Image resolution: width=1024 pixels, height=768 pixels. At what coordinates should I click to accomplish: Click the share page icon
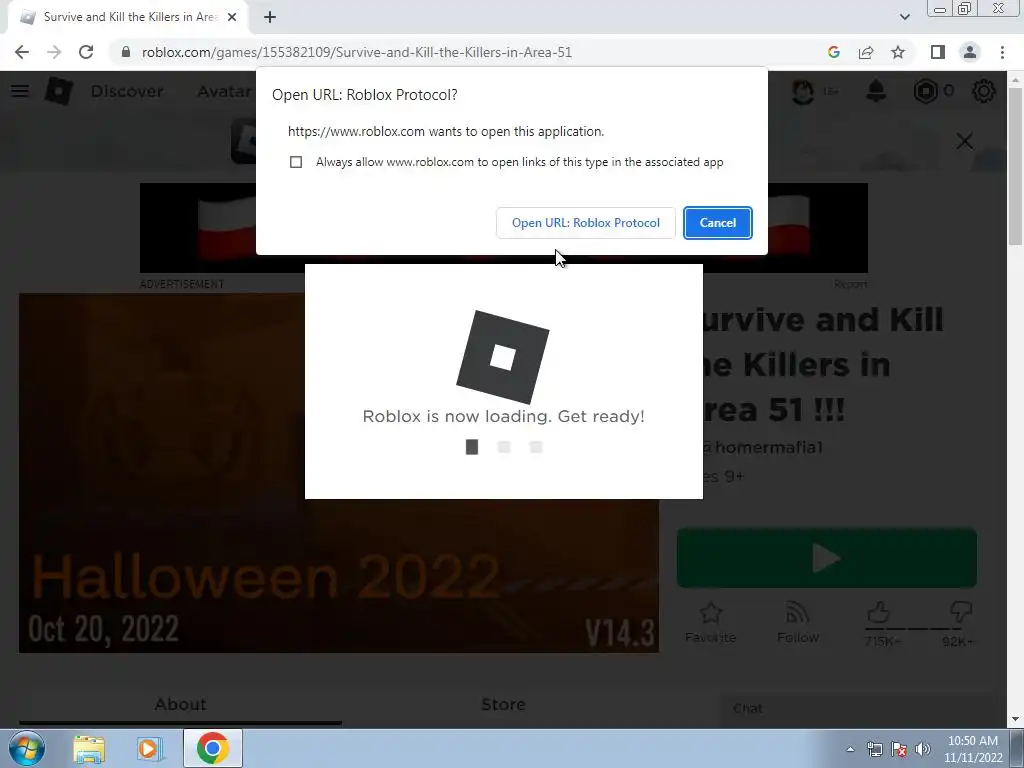[866, 52]
